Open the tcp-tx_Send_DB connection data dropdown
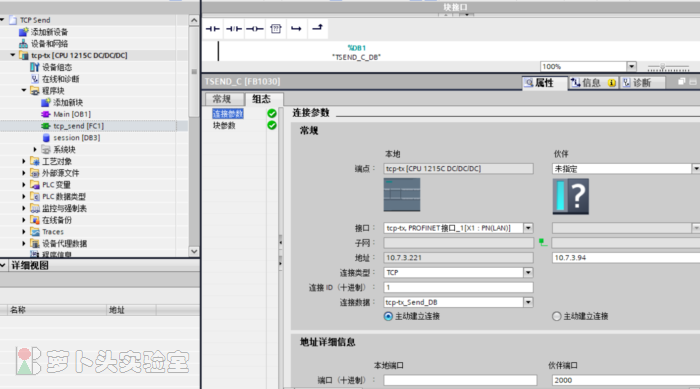700x389 pixels. coord(528,302)
